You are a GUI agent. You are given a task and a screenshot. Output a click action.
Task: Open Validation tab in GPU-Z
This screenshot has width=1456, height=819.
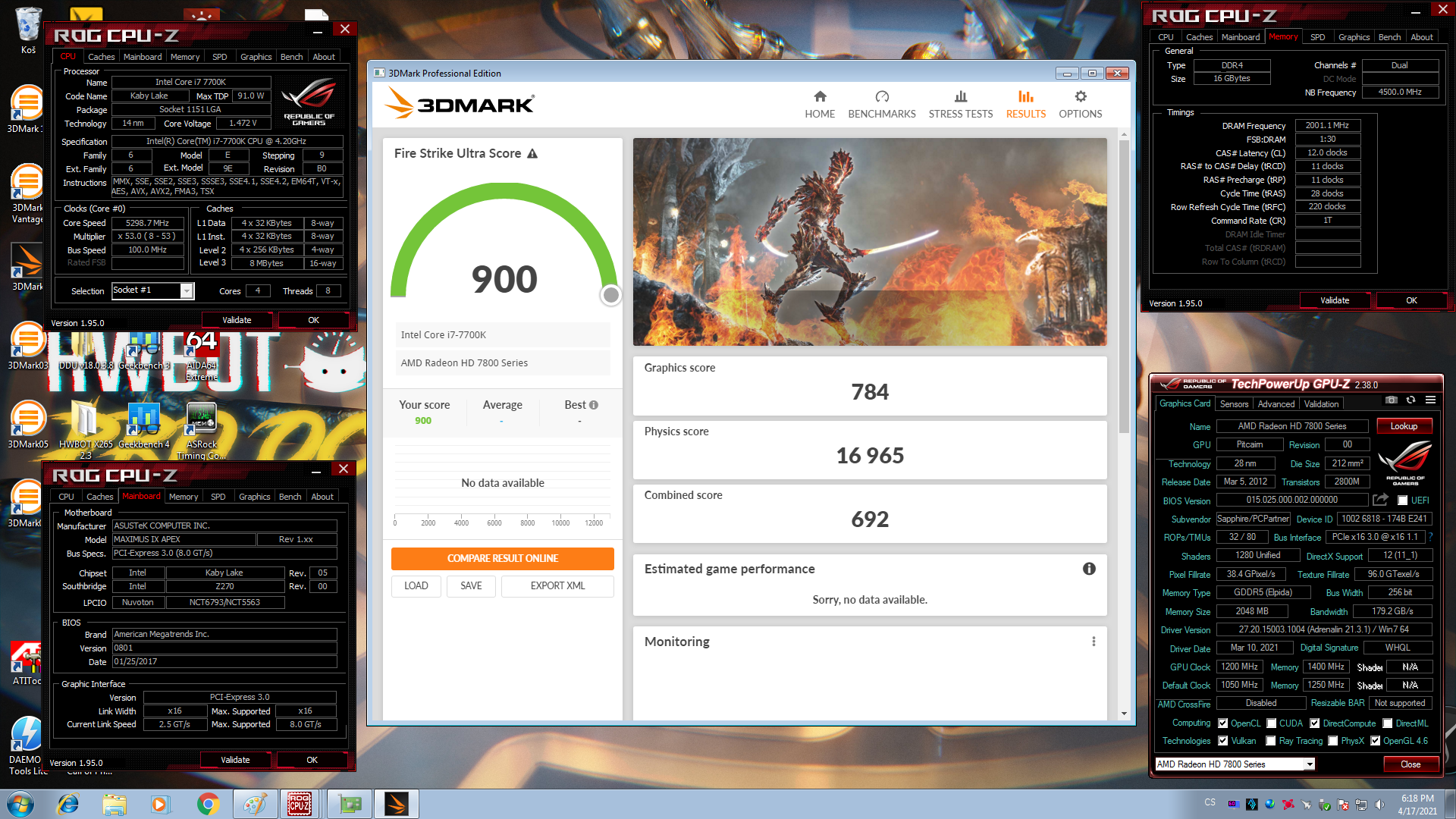tap(1321, 404)
